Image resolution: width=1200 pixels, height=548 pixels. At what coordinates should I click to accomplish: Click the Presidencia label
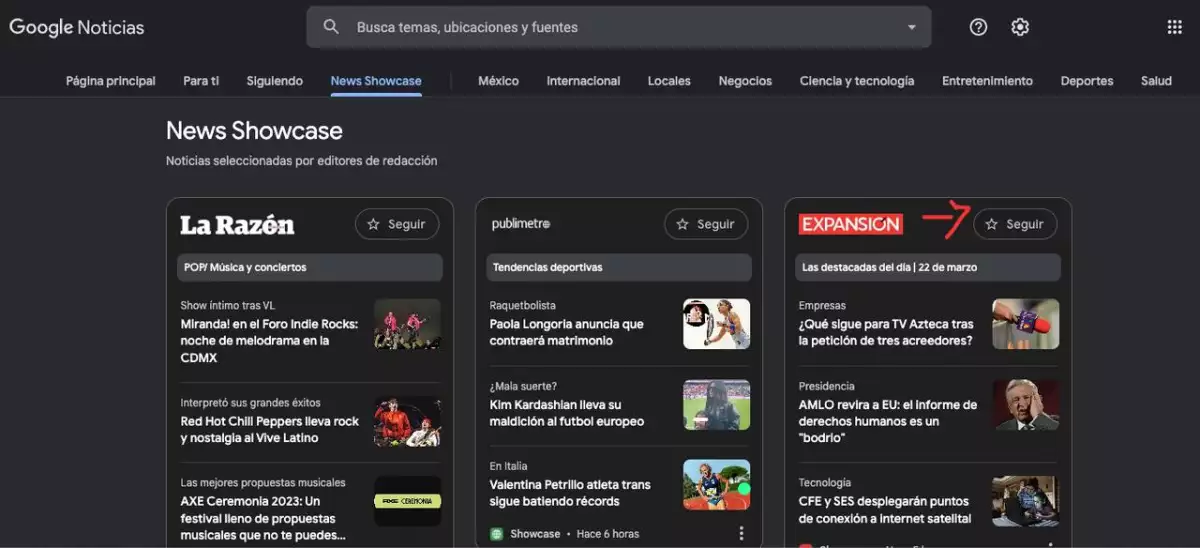pyautogui.click(x=826, y=386)
